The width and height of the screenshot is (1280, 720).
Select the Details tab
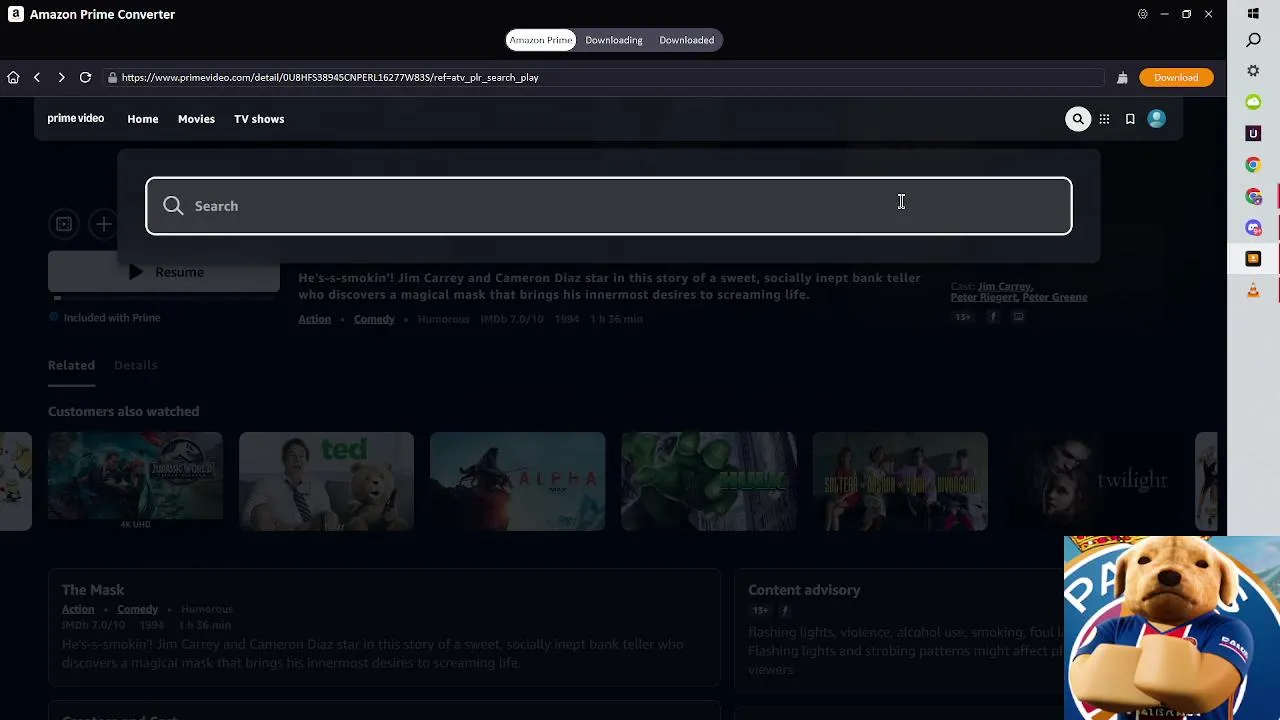pos(135,365)
